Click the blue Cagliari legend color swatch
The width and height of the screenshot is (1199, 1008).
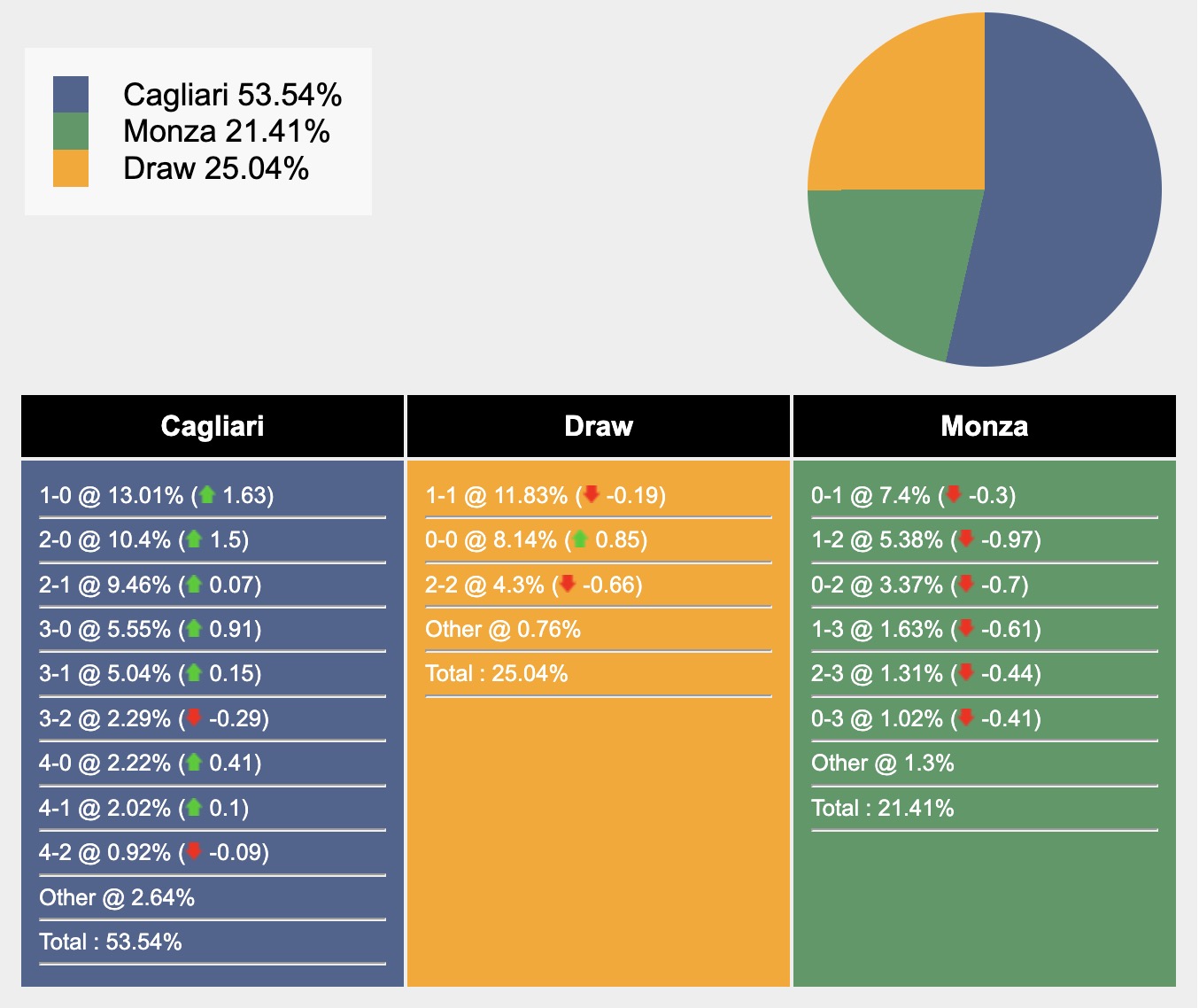(71, 95)
